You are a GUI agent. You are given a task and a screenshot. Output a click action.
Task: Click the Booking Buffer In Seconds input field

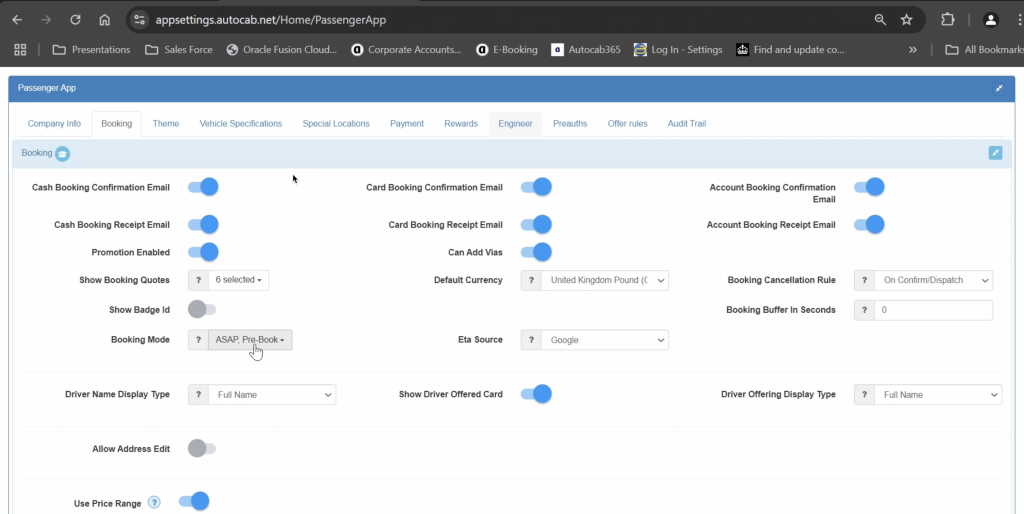(933, 310)
